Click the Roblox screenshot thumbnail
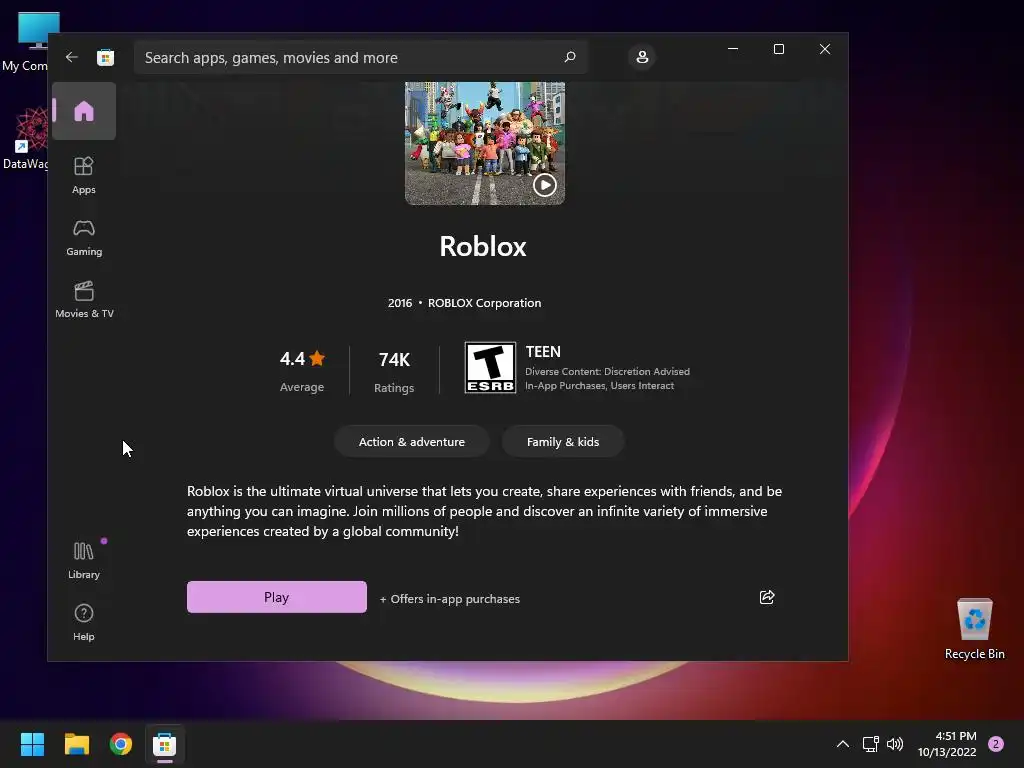 (485, 144)
